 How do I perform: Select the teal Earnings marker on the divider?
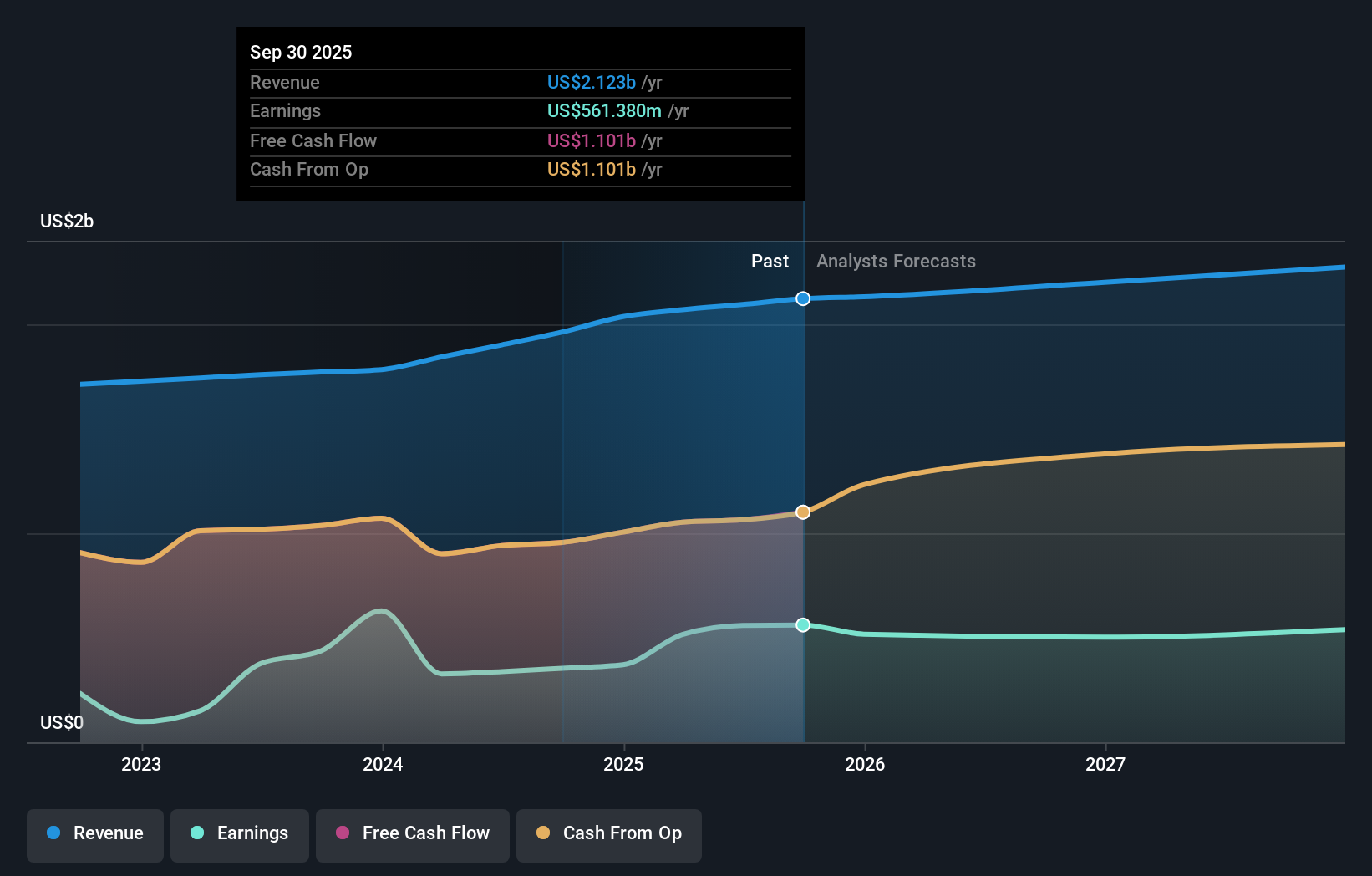coord(802,624)
